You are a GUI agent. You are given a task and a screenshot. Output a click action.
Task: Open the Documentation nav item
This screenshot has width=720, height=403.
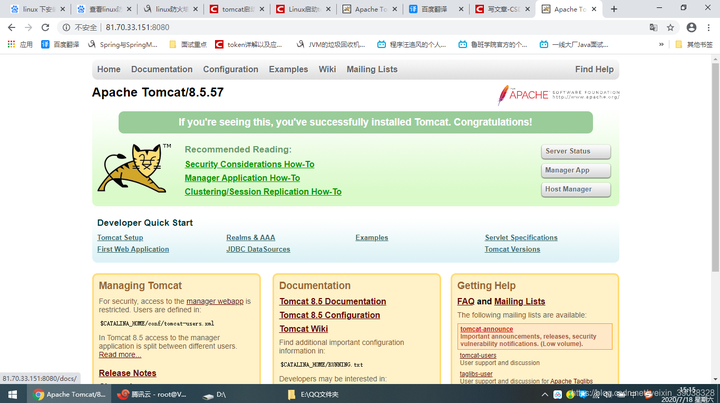tap(162, 69)
